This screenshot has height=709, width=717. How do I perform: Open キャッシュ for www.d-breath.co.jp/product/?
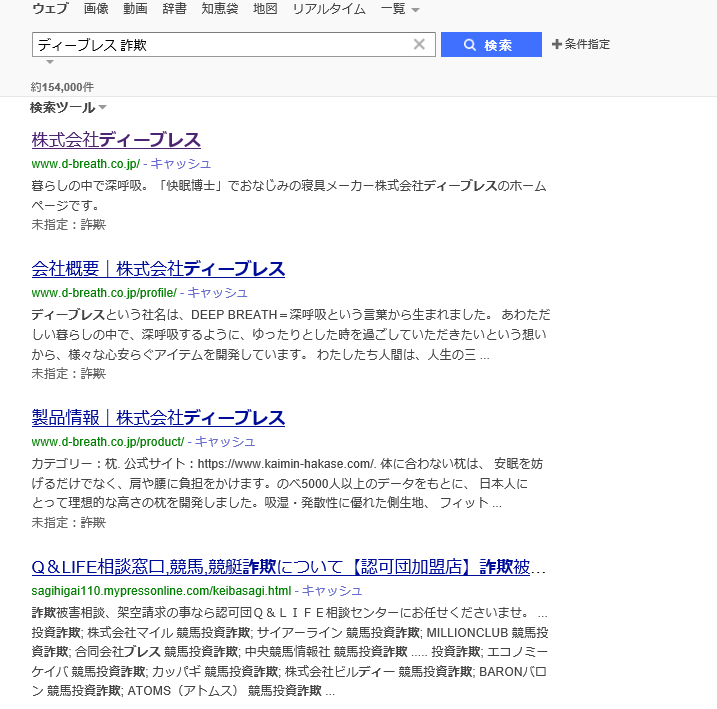point(225,442)
